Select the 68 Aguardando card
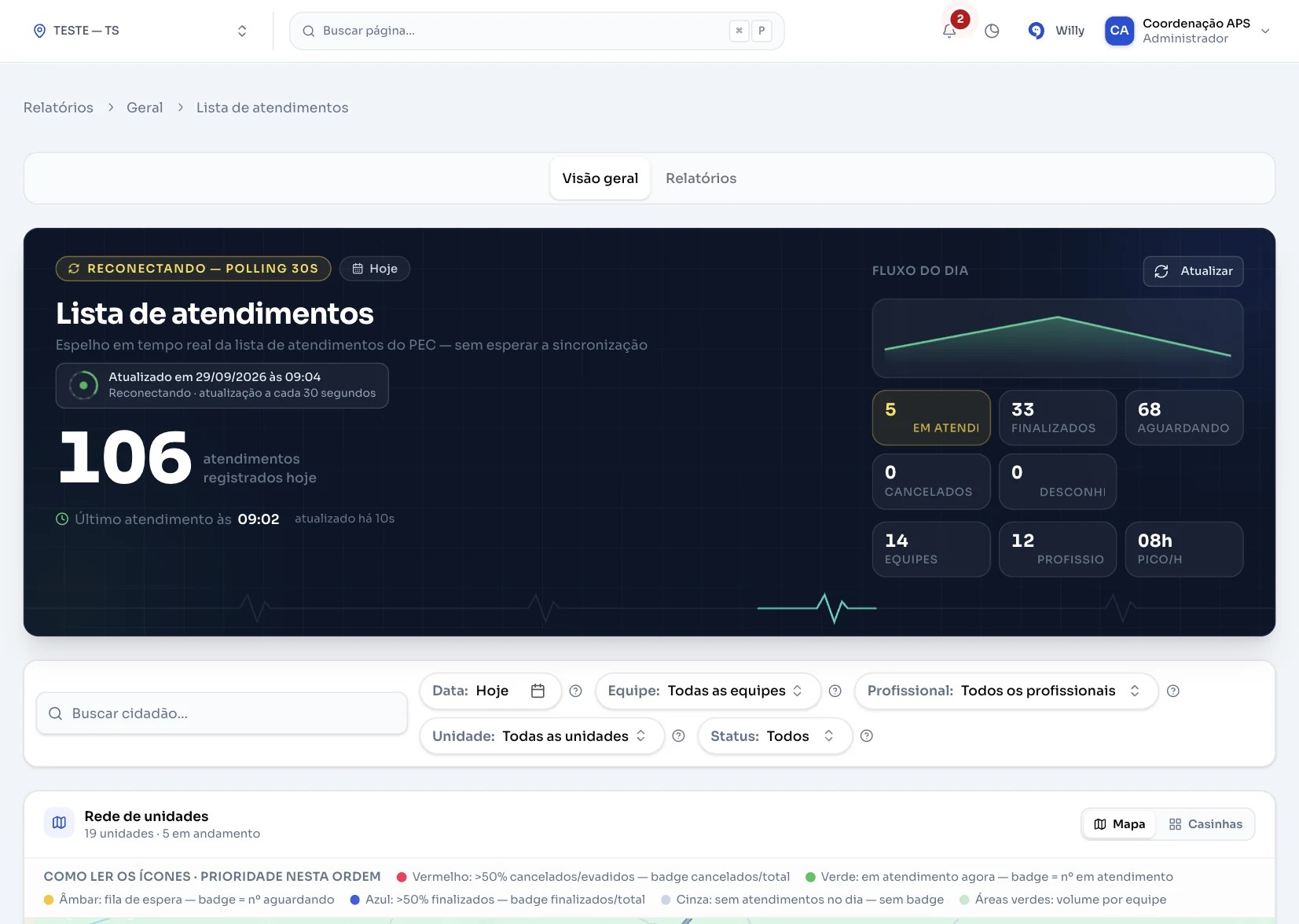The image size is (1299, 924). pyautogui.click(x=1184, y=418)
